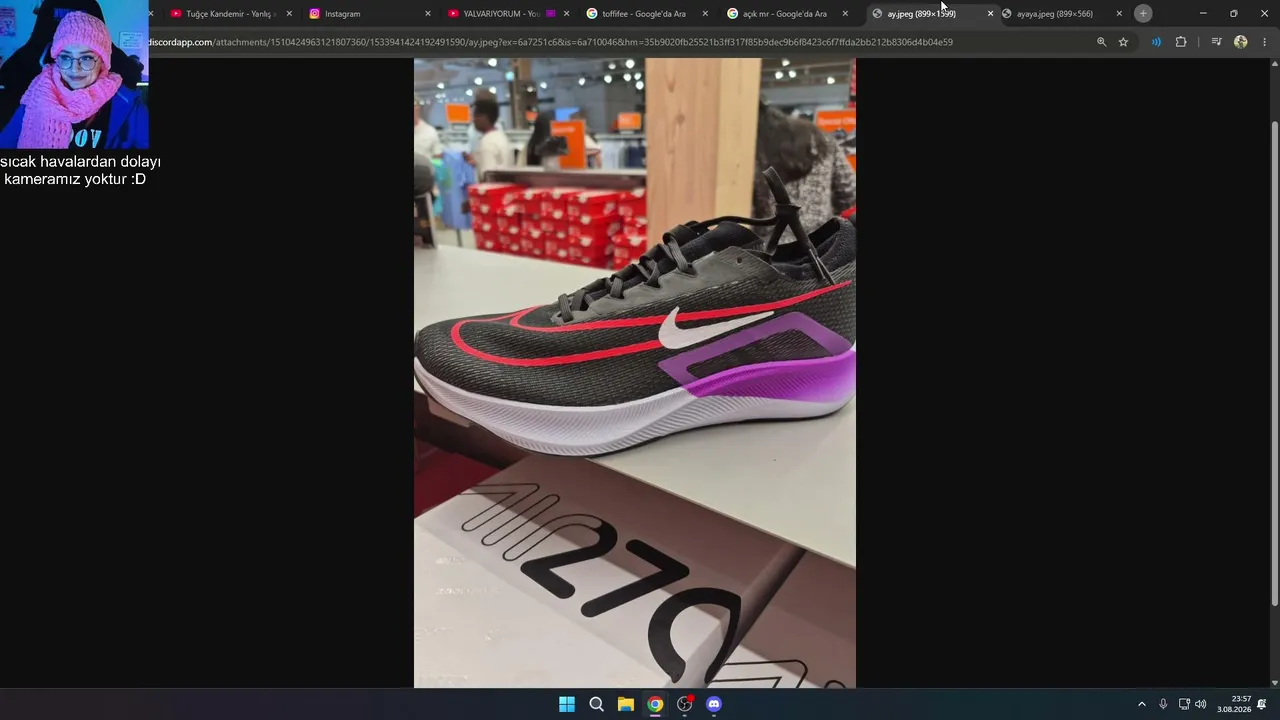Open OBS Studio from the taskbar
The width and height of the screenshot is (1280, 720).
(x=685, y=704)
